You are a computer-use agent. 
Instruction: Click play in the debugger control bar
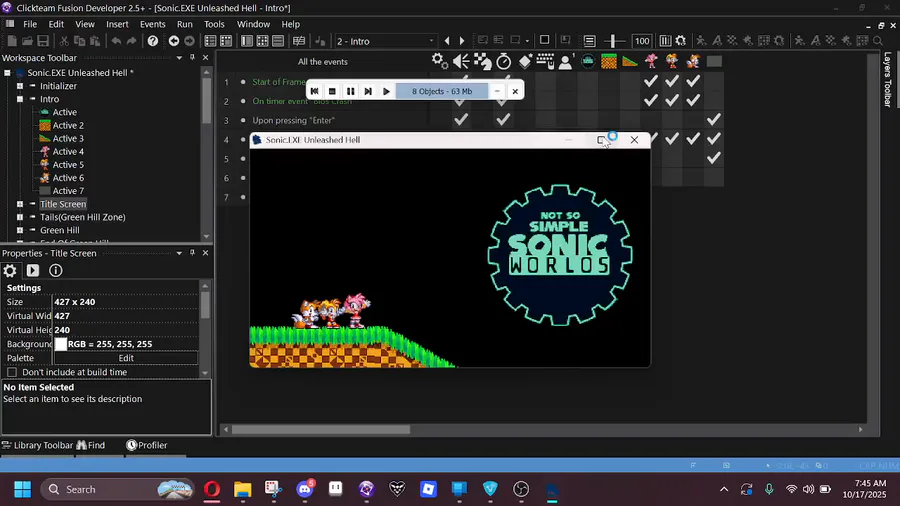coord(386,91)
